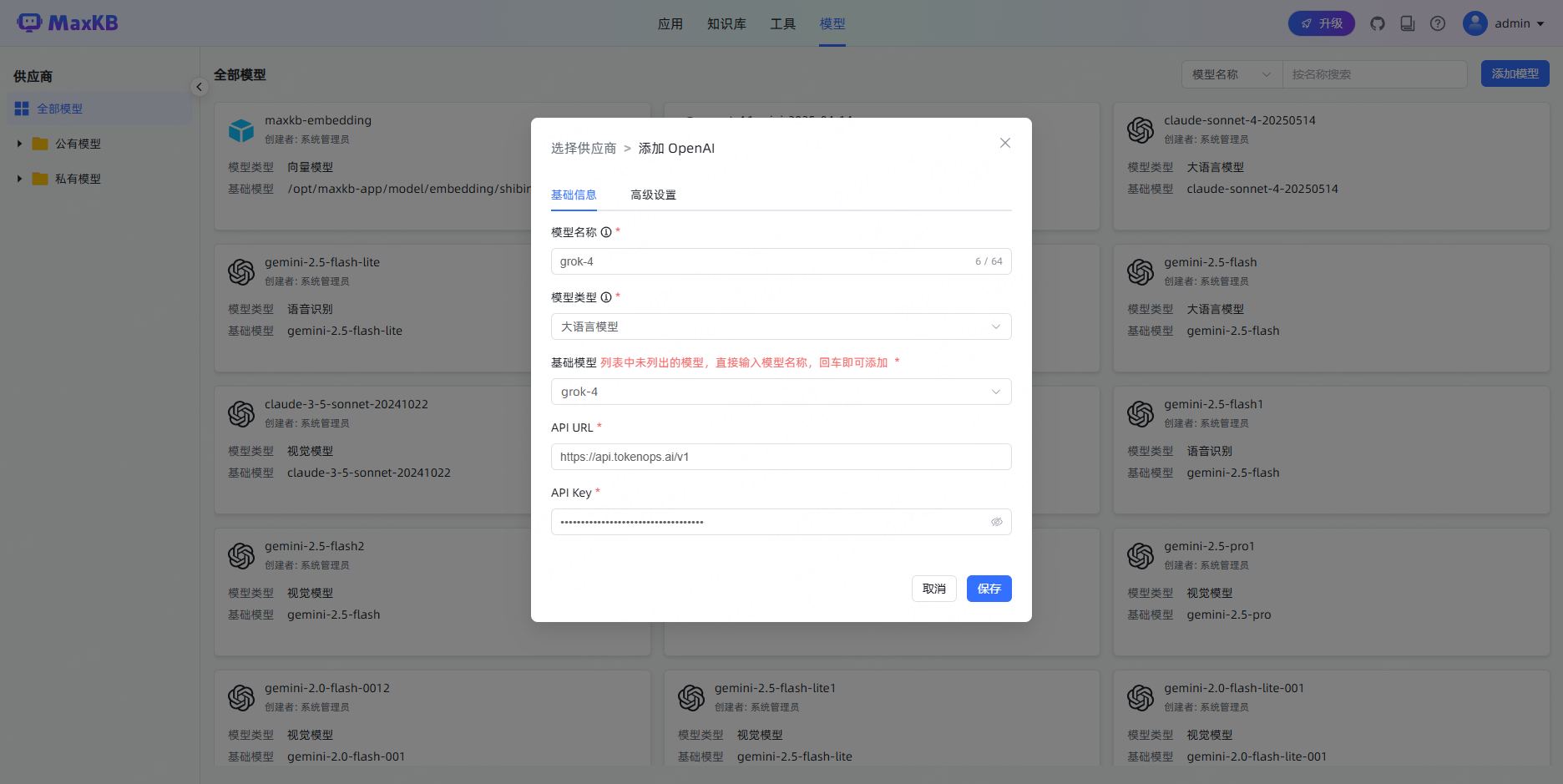This screenshot has width=1563, height=784.
Task: Click the maxkb-embedding card title
Action: coord(318,120)
